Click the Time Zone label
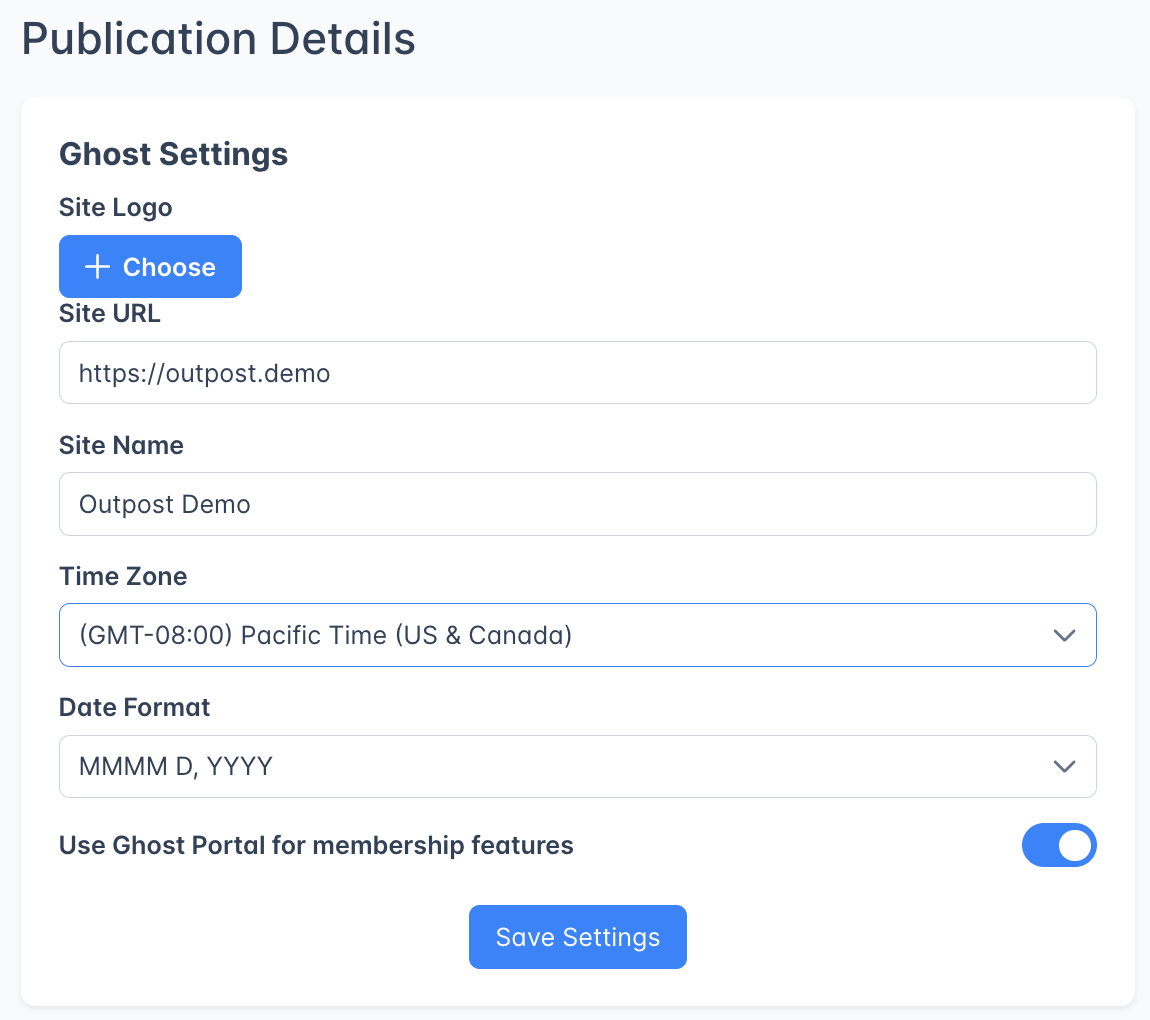Viewport: 1150px width, 1020px height. [122, 576]
